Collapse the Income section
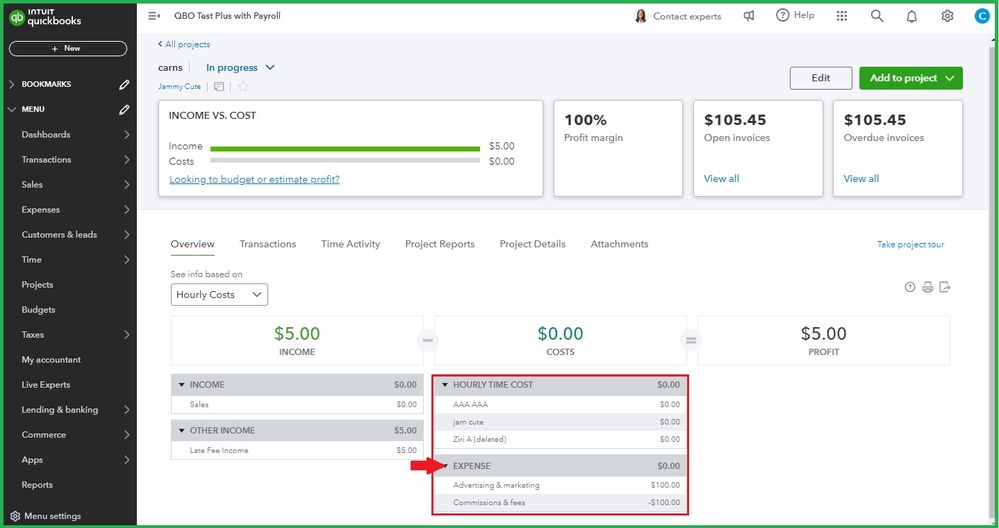 click(x=181, y=385)
